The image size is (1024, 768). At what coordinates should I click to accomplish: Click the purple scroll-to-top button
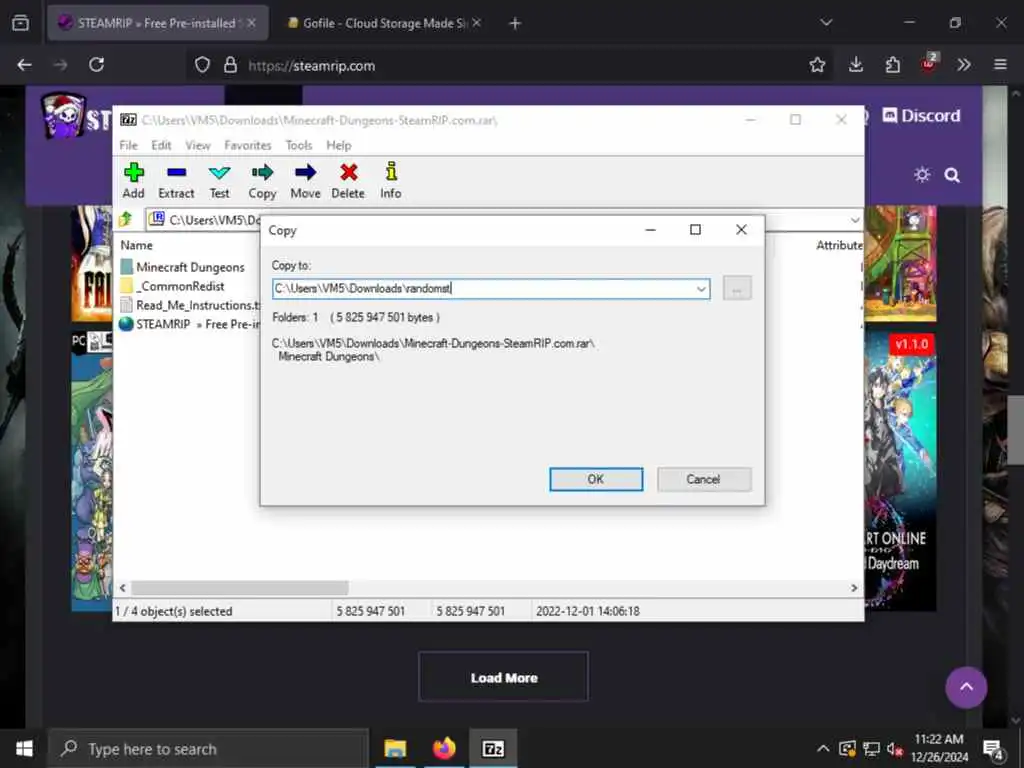click(x=966, y=687)
